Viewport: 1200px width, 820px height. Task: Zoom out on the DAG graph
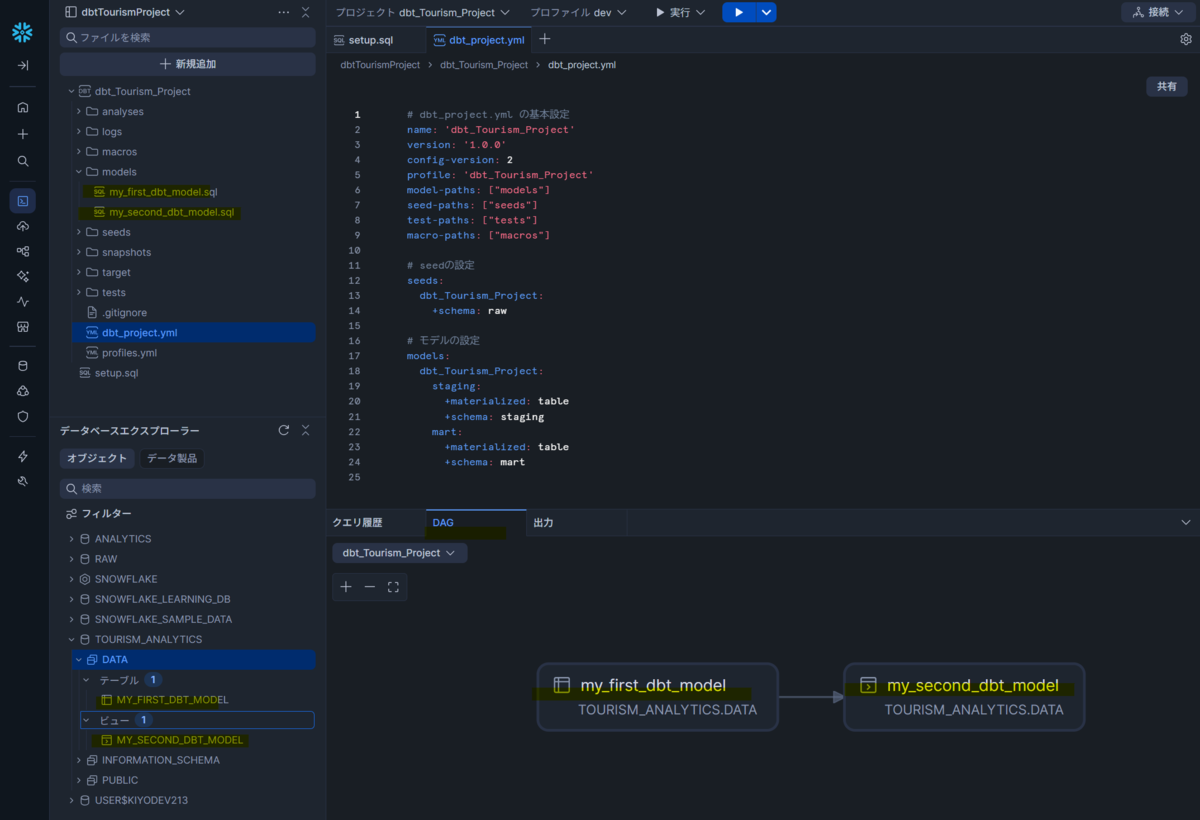(x=369, y=587)
